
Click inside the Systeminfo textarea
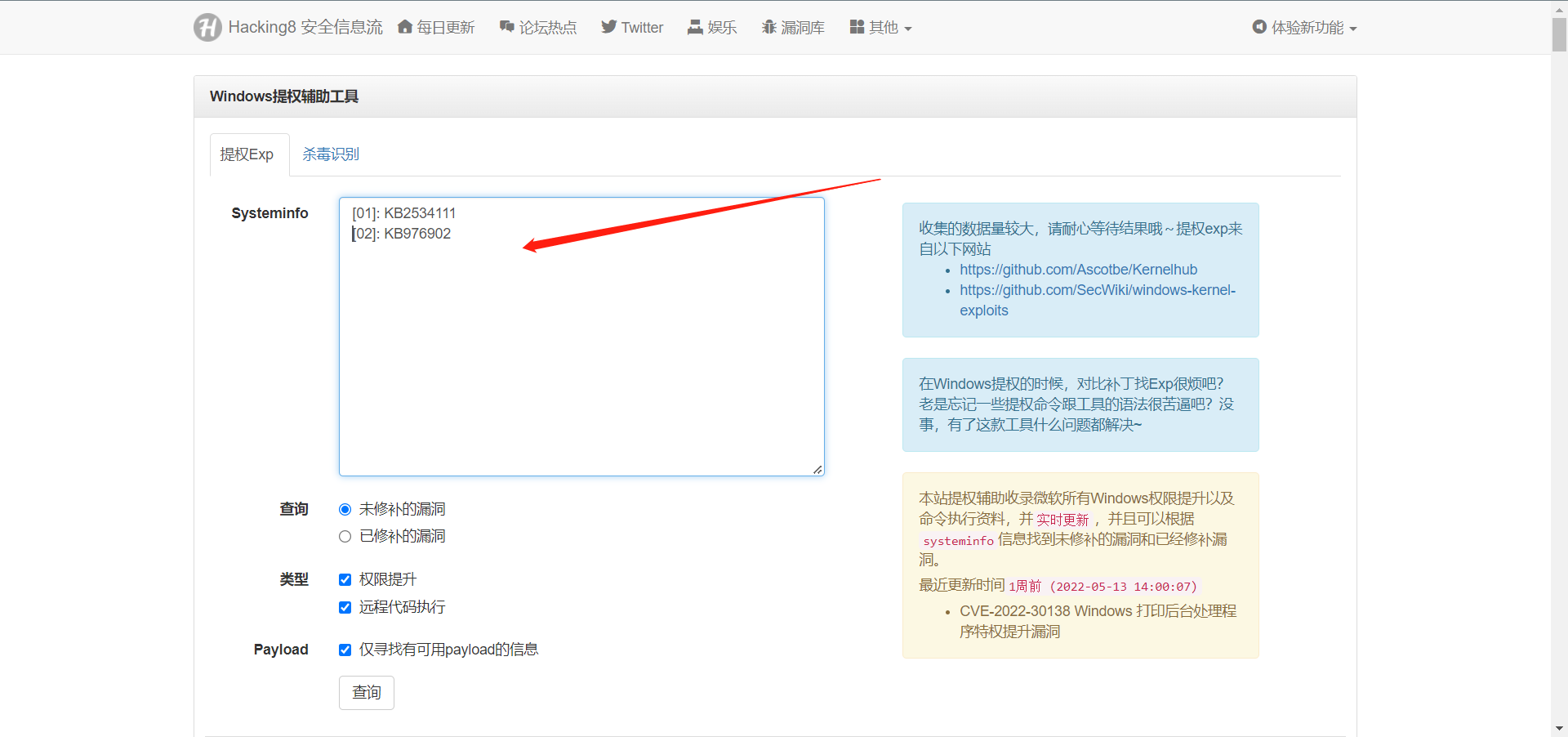click(x=581, y=337)
